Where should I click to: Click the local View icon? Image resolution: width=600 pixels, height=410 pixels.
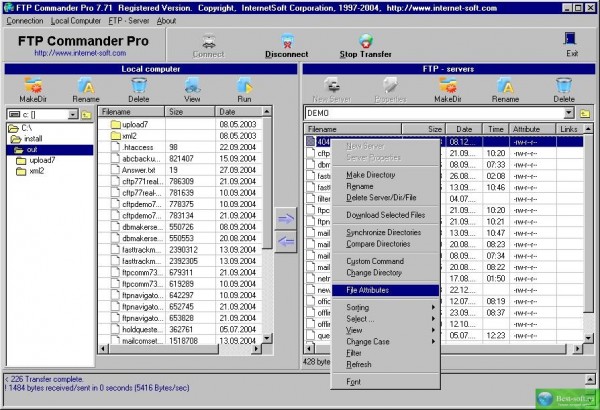(x=192, y=85)
